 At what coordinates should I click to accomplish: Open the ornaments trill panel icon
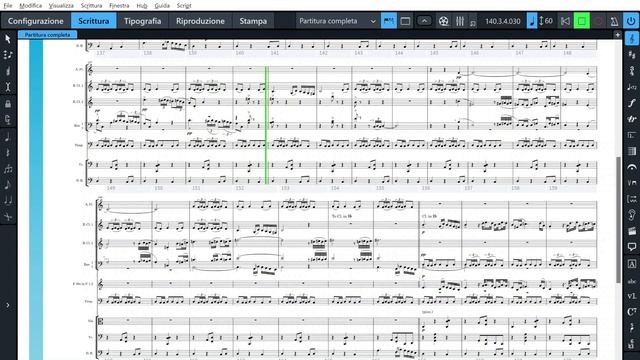631,119
